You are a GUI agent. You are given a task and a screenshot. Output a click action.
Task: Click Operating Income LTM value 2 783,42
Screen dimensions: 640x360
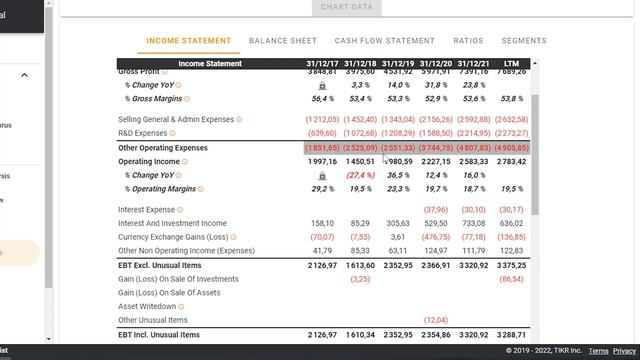tap(511, 162)
